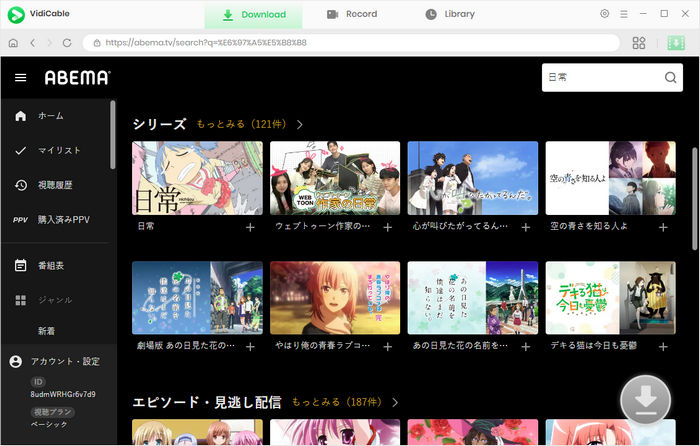Screen dimensions: 700x446
Task: Open デキる猫は今日も憂鬱 thumbnail
Action: pos(610,298)
